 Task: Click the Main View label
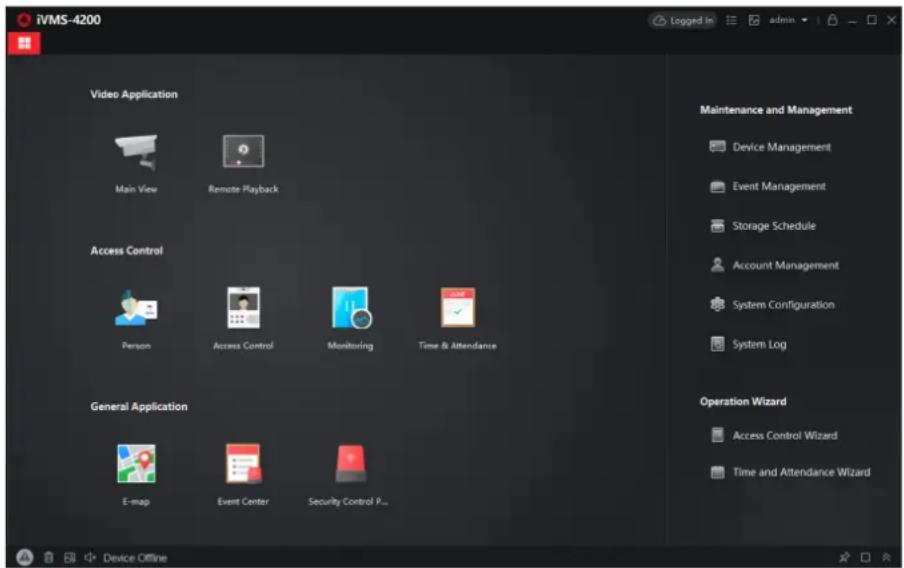coord(136,189)
